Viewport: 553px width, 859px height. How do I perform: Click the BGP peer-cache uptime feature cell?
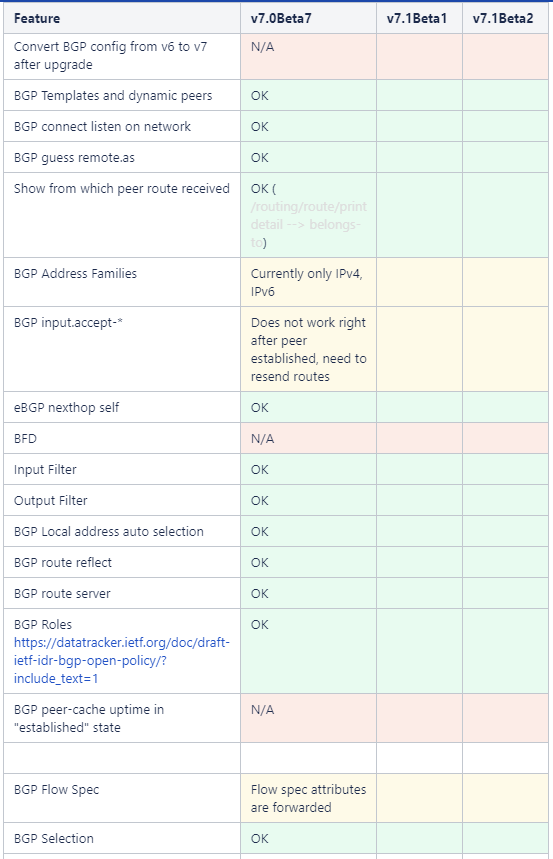point(122,718)
